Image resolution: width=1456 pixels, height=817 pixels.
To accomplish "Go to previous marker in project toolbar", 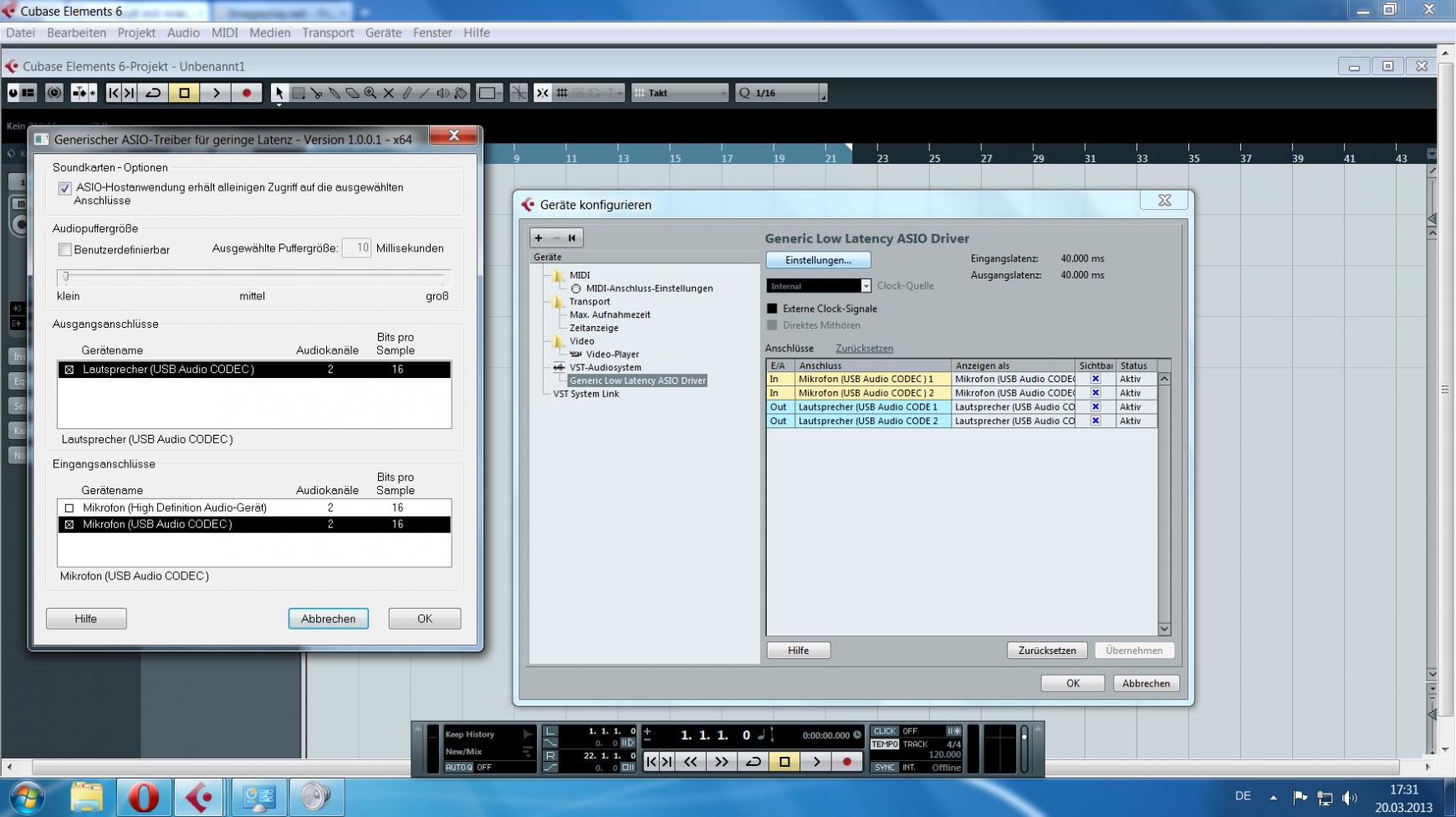I will [x=114, y=93].
